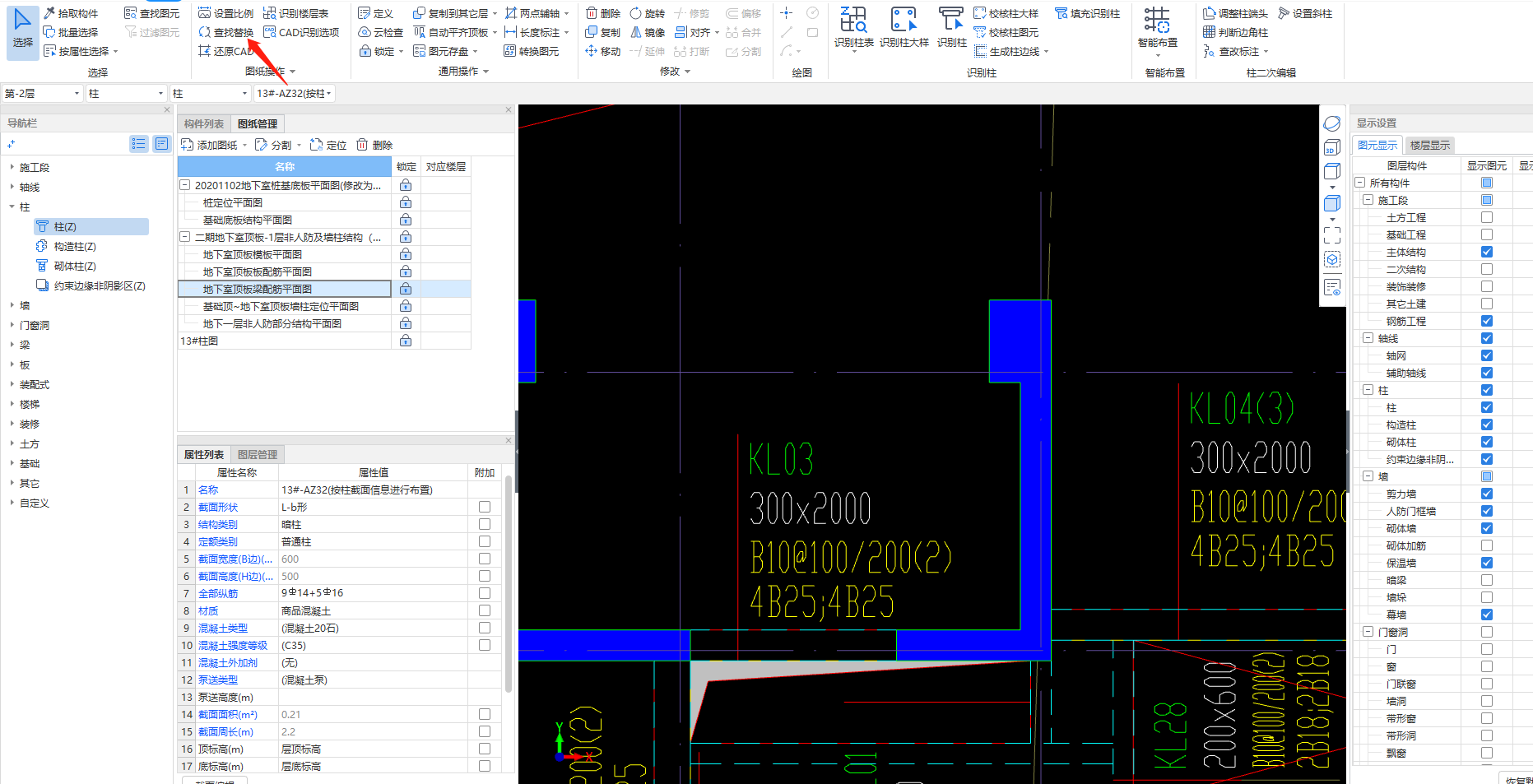Toggle 构造柱 display checkbox
This screenshot has height=784, width=1533.
pyautogui.click(x=1487, y=424)
